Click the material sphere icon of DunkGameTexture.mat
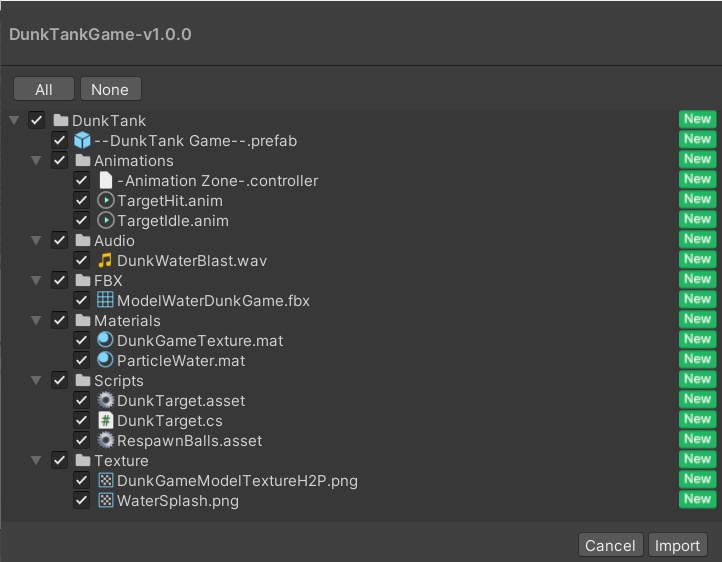 point(105,340)
